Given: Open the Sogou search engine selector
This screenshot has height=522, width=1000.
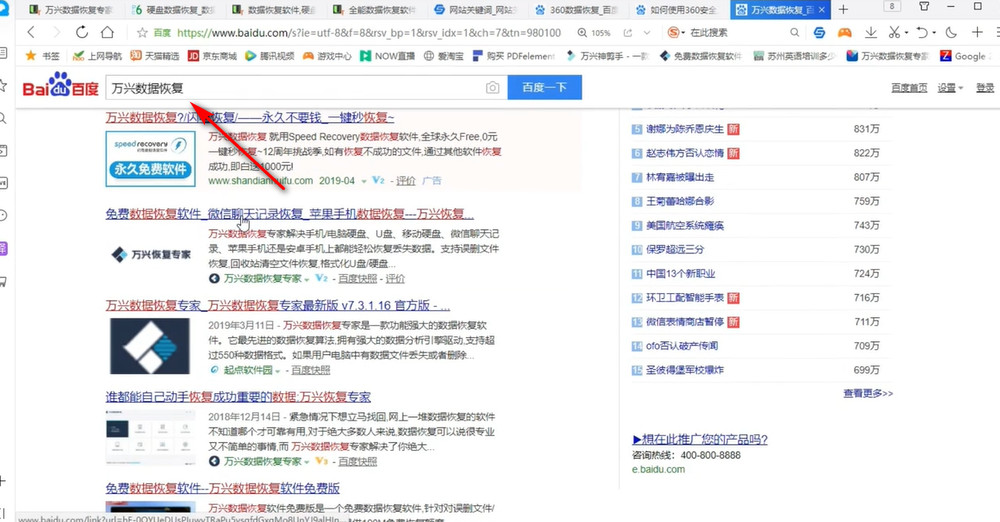Looking at the screenshot, I should pos(675,33).
